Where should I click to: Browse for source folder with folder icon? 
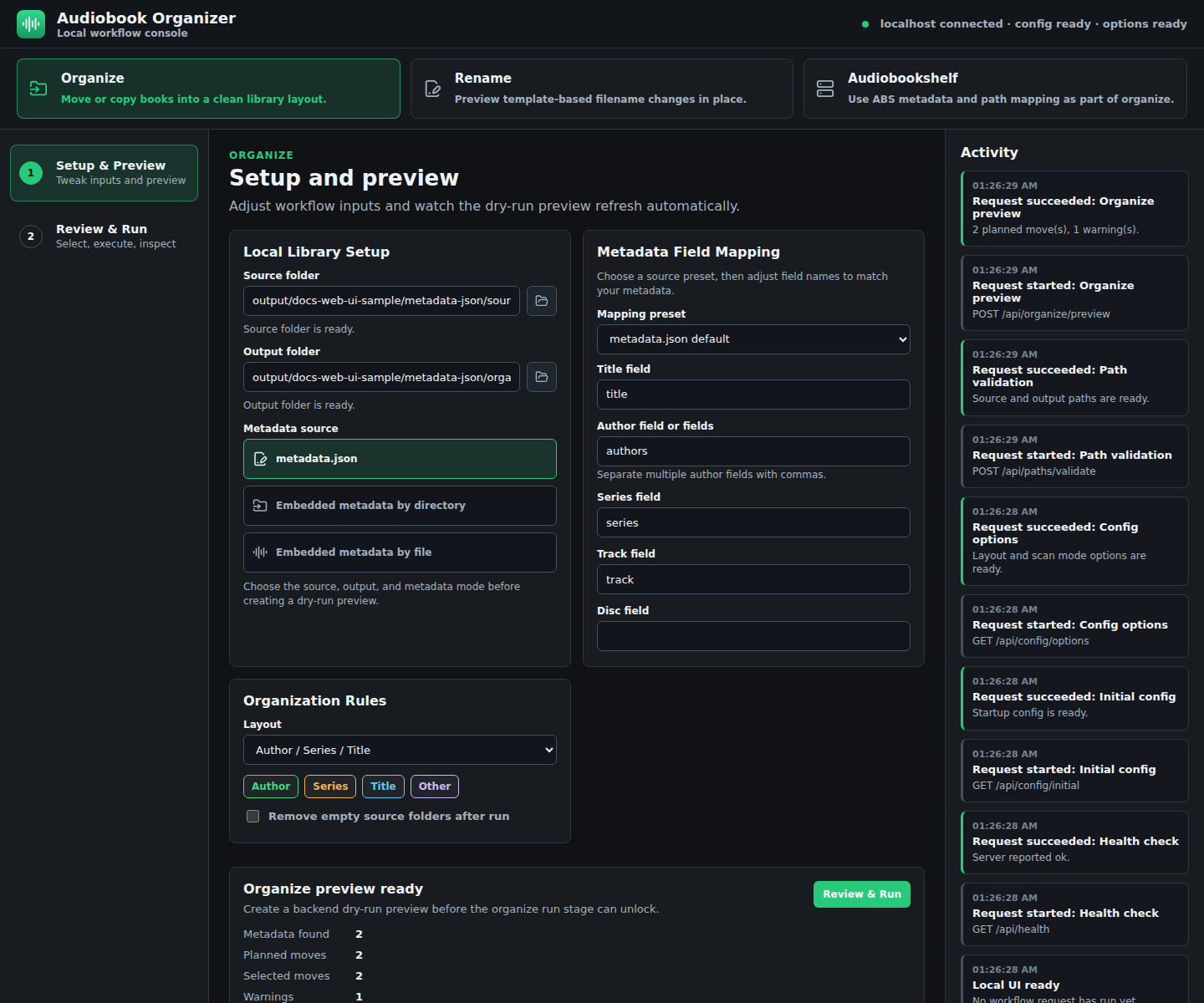[542, 301]
